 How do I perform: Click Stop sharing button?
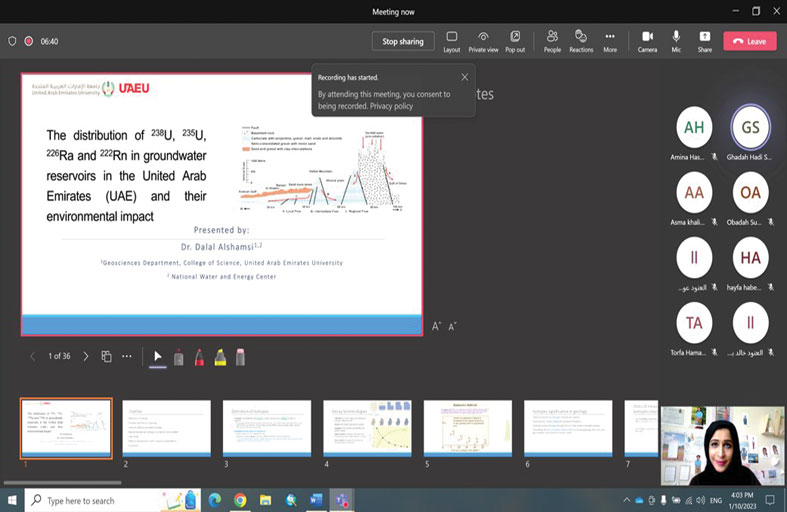click(403, 41)
